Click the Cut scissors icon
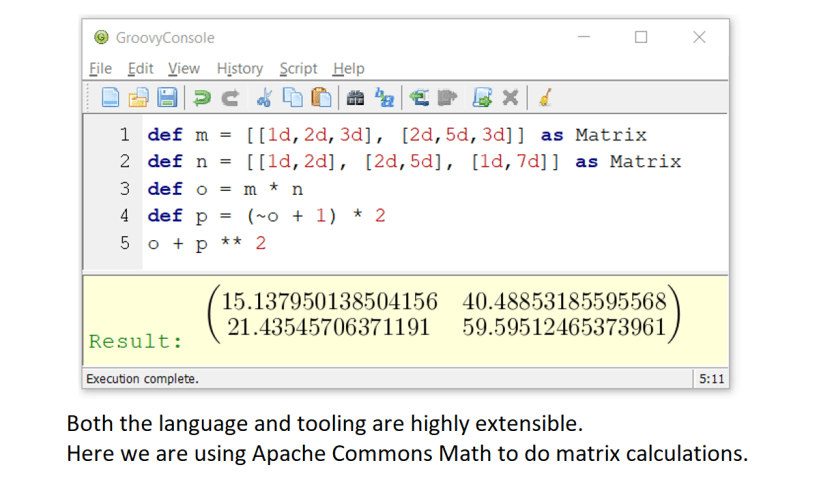Viewport: 819px width, 491px height. click(264, 98)
